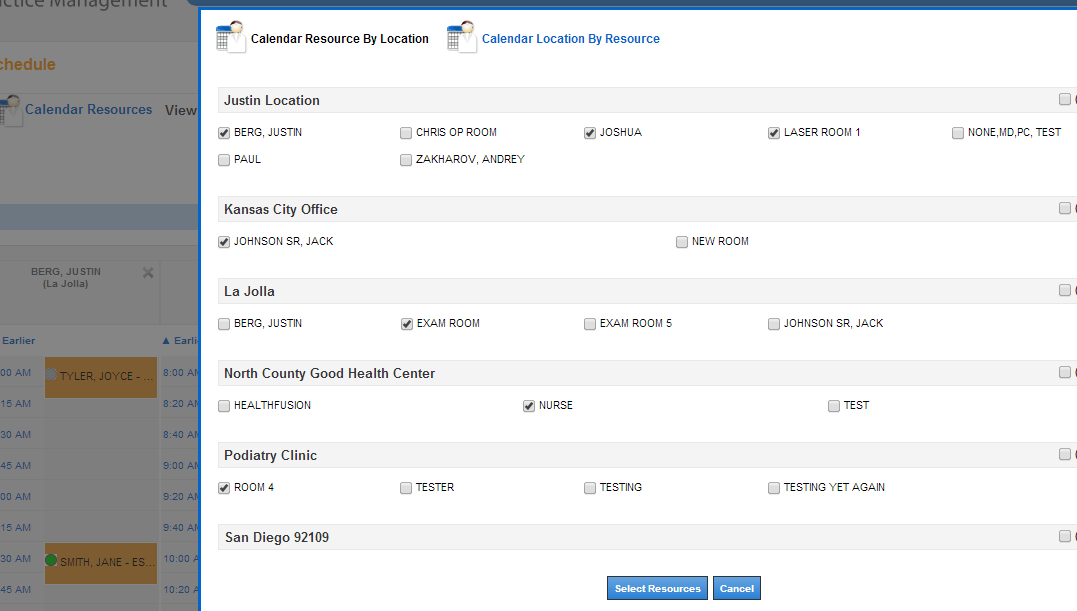Click the Calendar Resources icon behind the dialog
Screen dimensions: 1077x611
point(10,110)
